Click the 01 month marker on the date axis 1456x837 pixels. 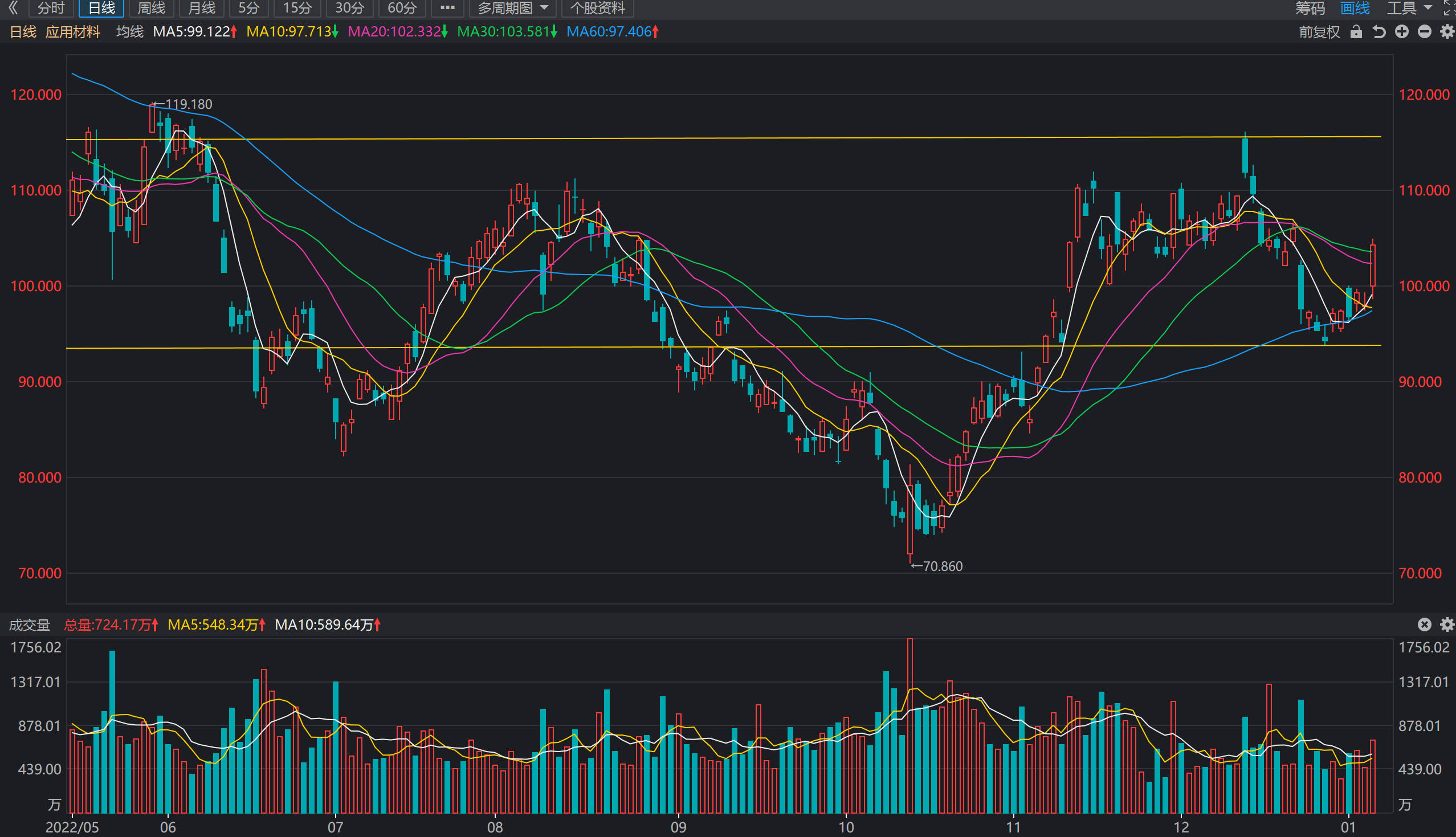click(x=1348, y=827)
